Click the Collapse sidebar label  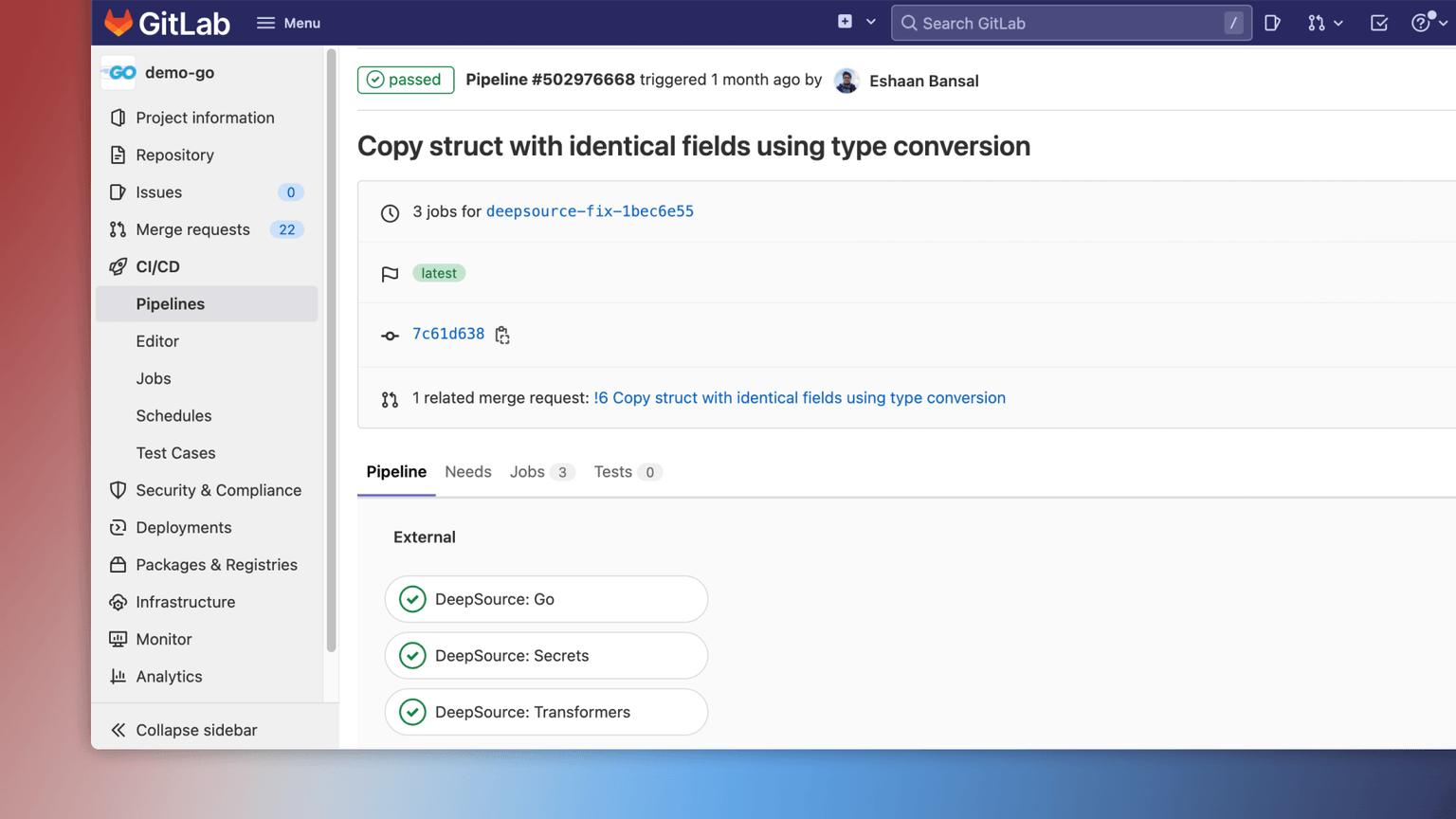click(196, 730)
